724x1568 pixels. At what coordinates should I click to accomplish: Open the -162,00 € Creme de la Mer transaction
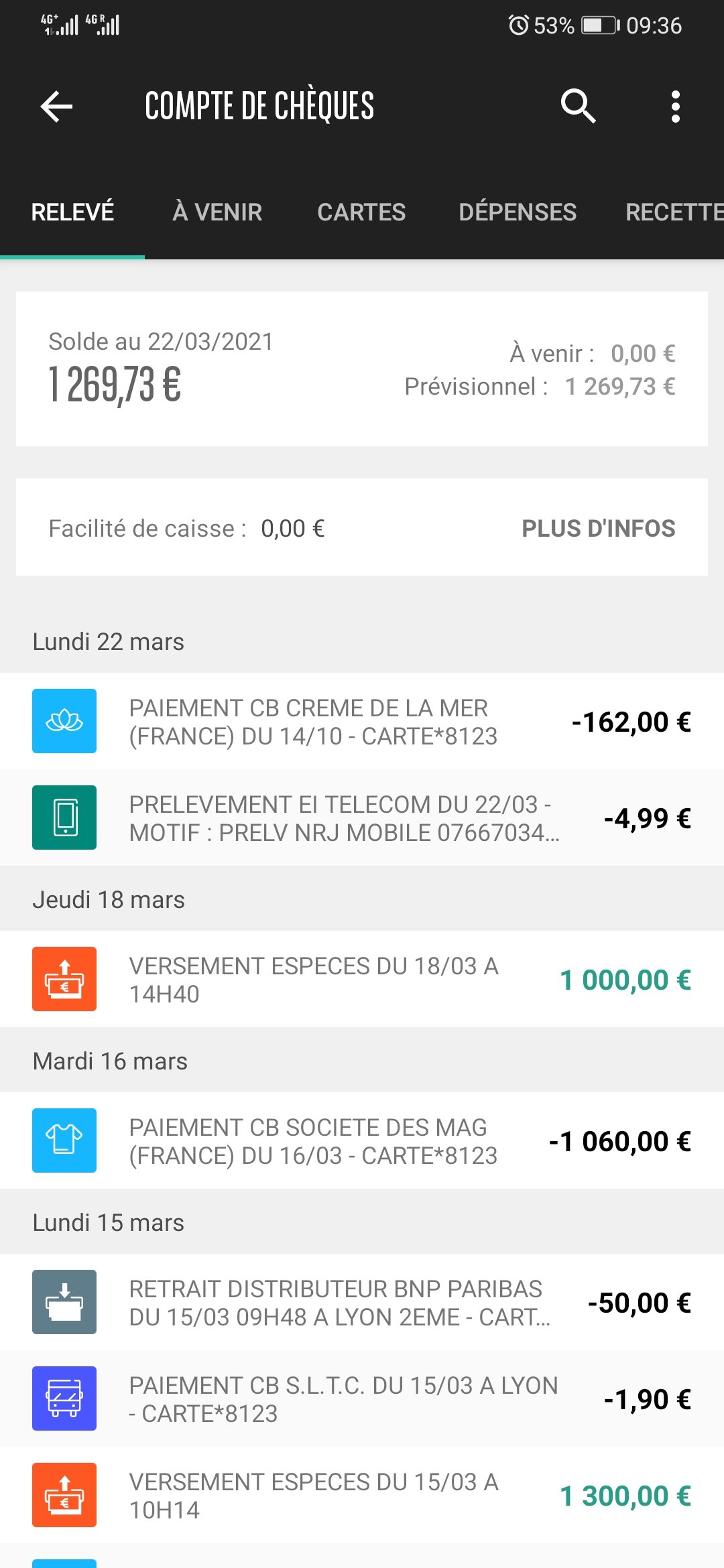tap(362, 721)
